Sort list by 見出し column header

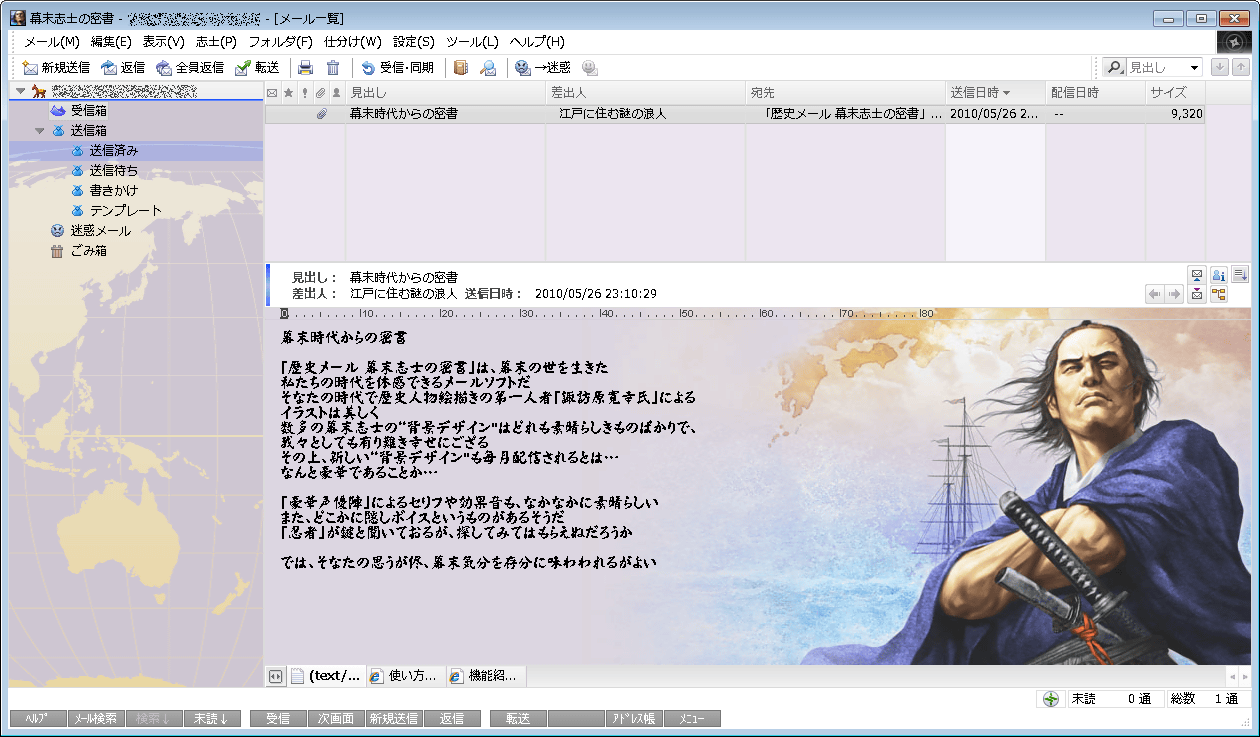[x=445, y=93]
